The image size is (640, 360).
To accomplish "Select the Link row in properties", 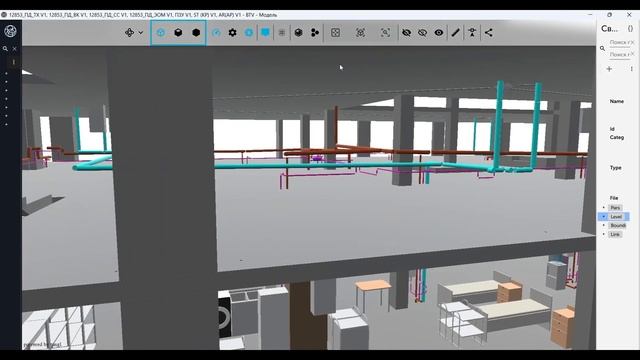I will click(615, 234).
